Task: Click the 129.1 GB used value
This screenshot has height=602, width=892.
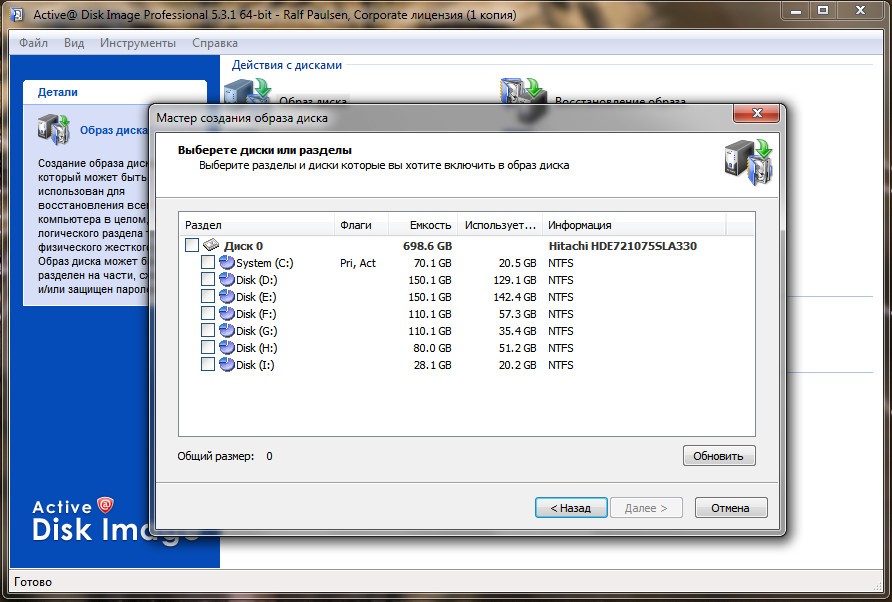Action: 515,280
